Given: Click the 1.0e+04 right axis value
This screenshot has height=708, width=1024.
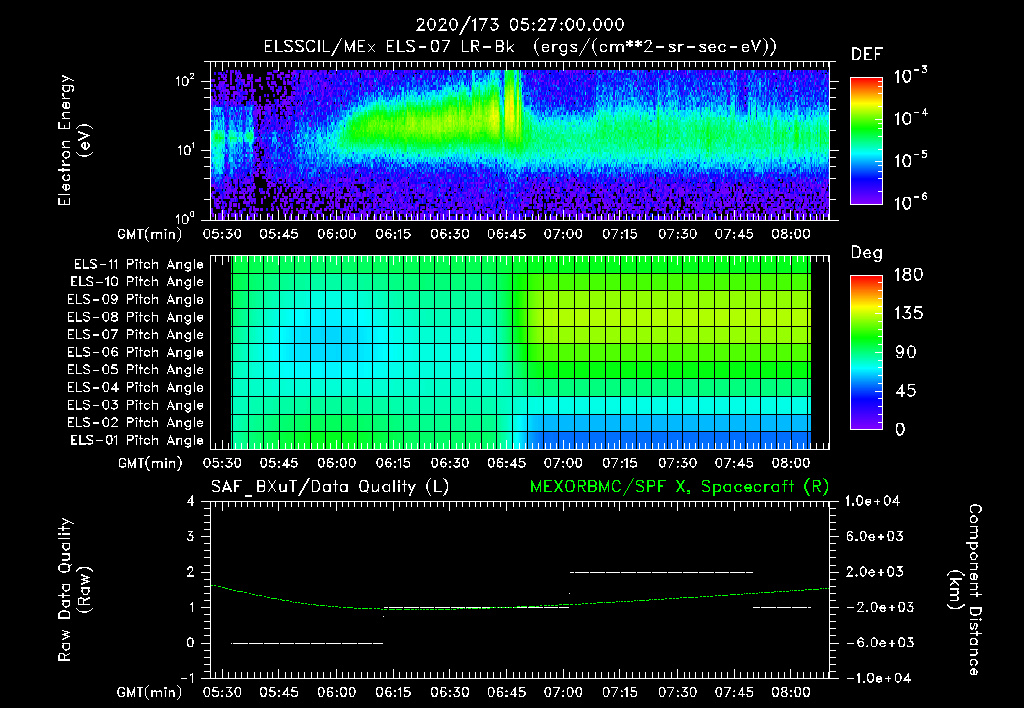Looking at the screenshot, I should 872,501.
